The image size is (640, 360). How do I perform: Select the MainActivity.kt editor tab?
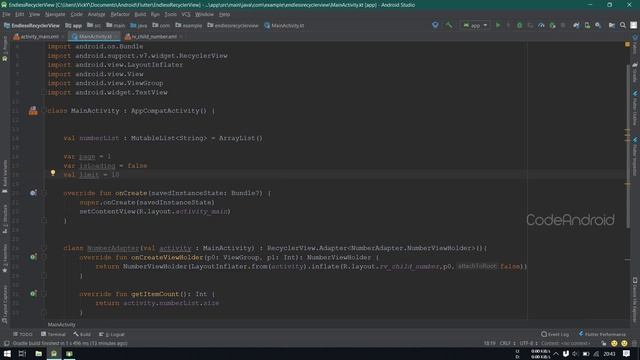(95, 36)
